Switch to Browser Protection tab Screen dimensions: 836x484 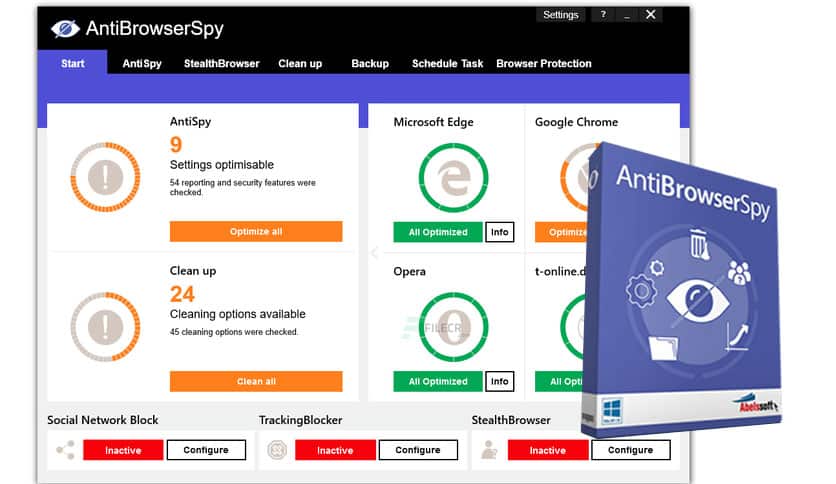[544, 63]
